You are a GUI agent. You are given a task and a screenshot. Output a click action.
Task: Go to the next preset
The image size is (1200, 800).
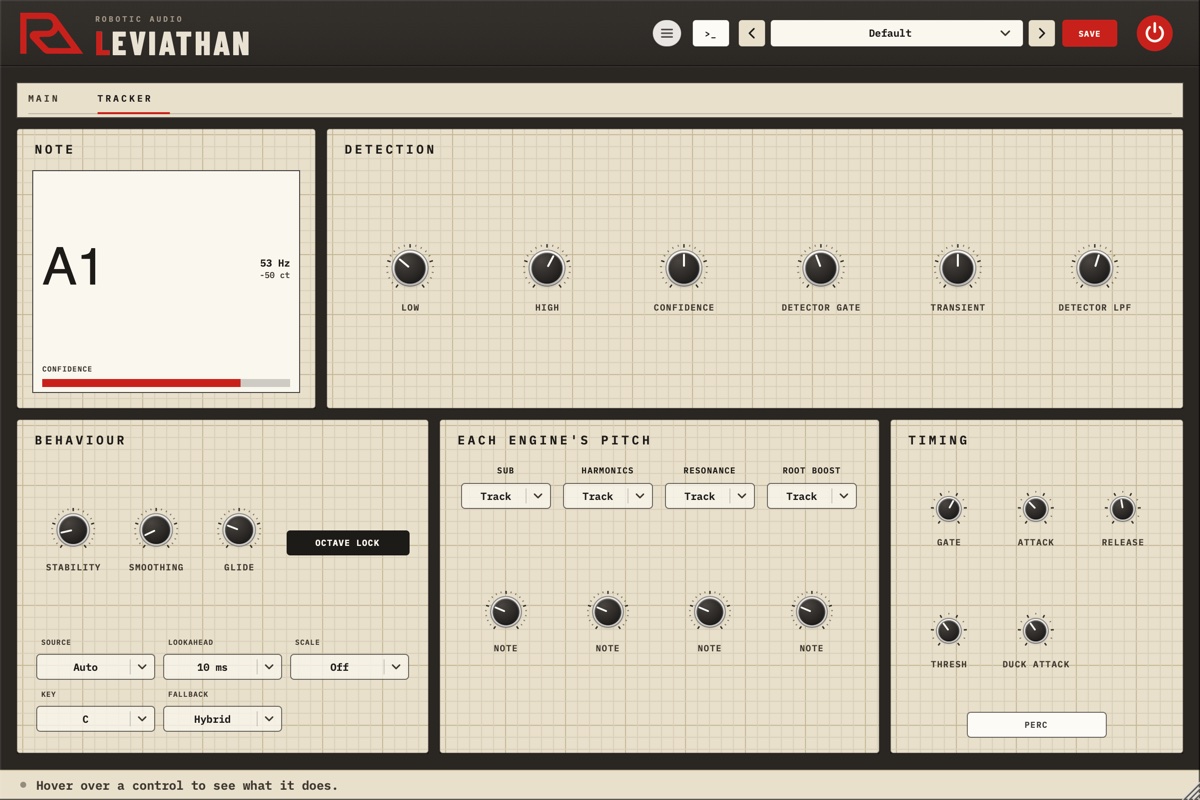[x=1042, y=33]
